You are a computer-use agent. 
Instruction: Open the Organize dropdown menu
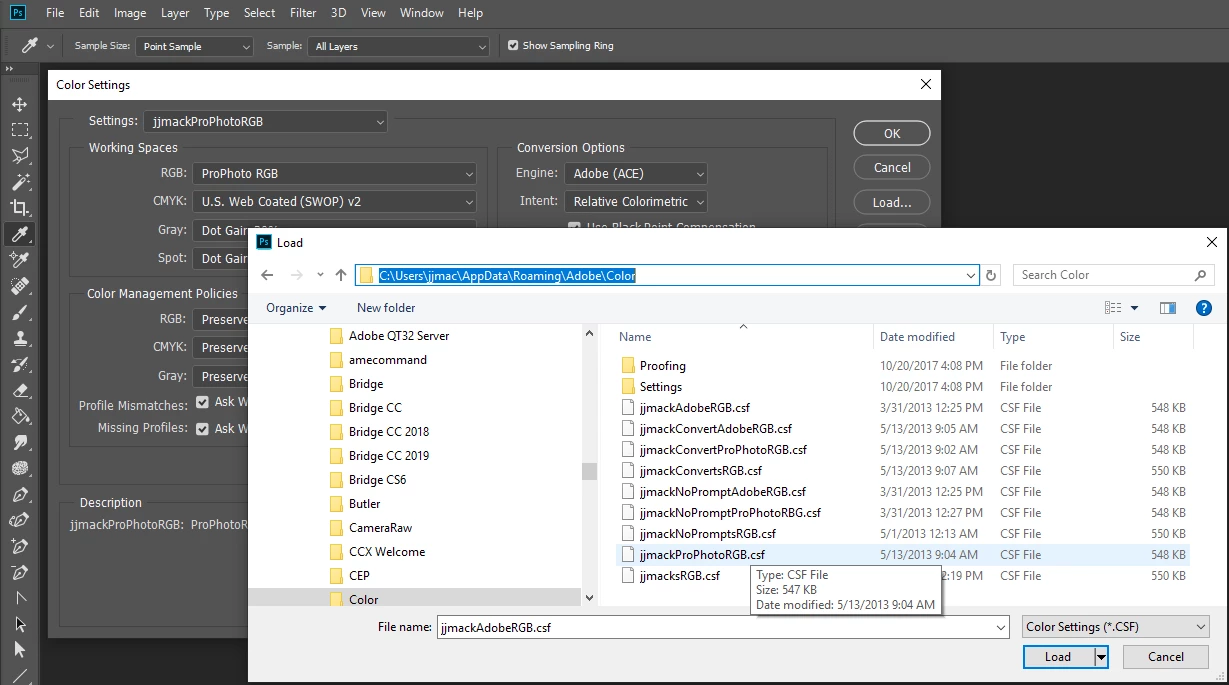(296, 308)
